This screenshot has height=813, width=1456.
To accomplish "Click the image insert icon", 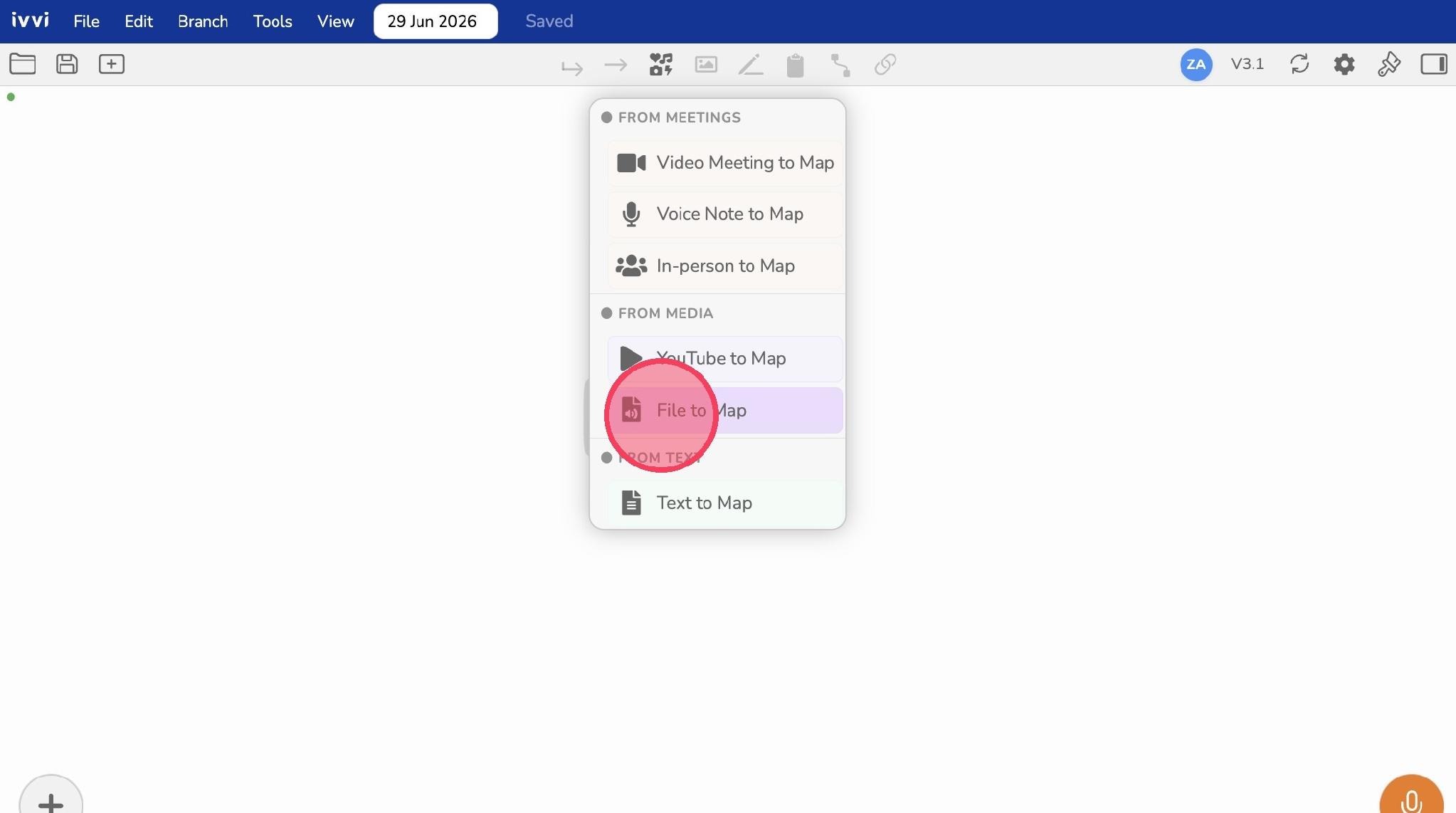I will 706,65.
